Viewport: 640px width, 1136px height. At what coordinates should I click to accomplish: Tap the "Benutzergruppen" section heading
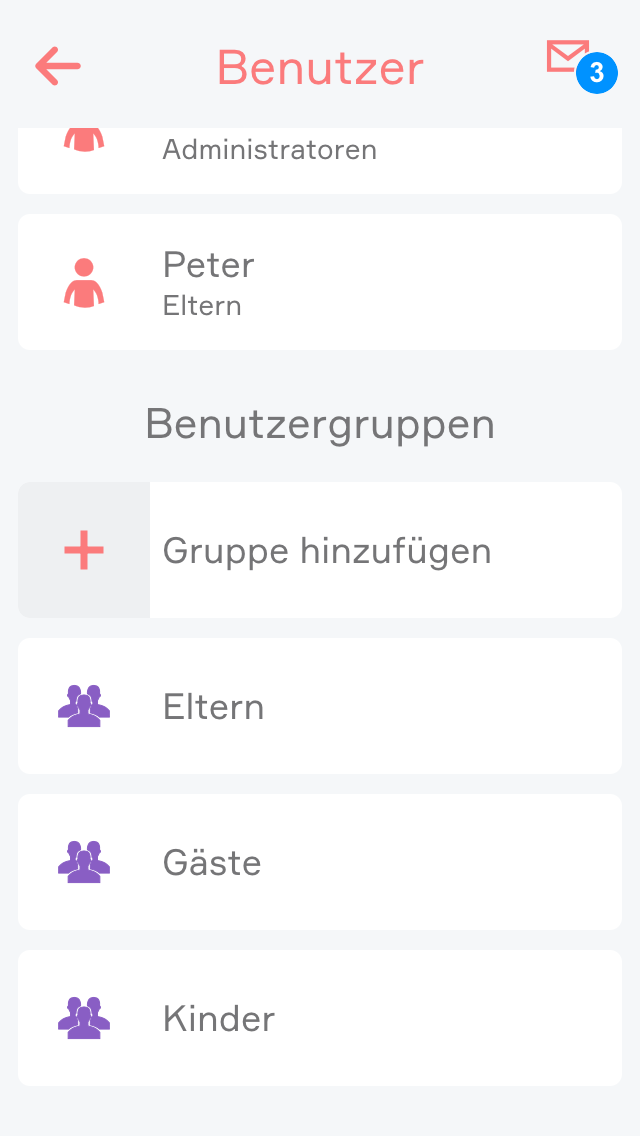(x=320, y=424)
